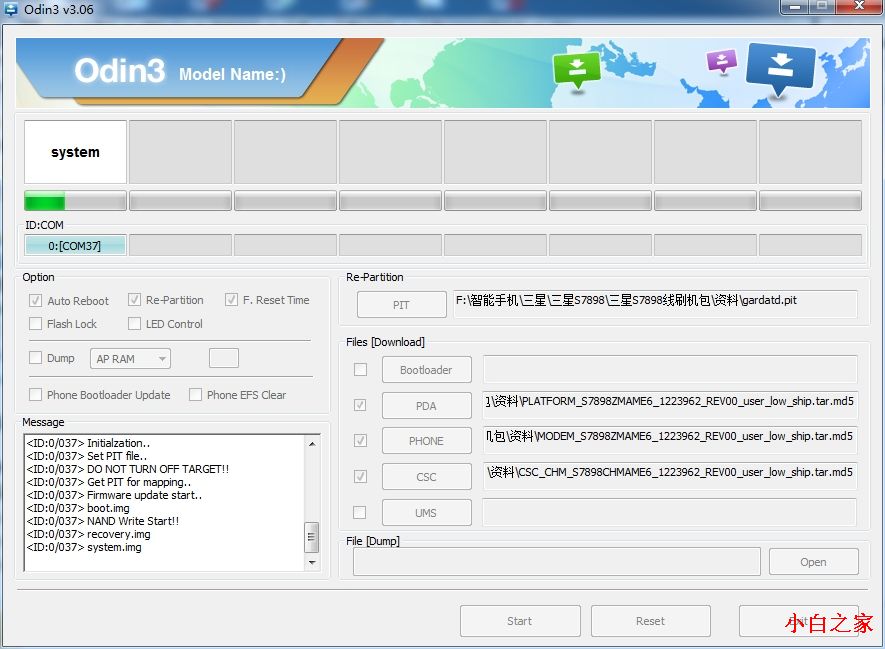Image resolution: width=885 pixels, height=649 pixels.
Task: Enable the LED Control option
Action: point(134,324)
